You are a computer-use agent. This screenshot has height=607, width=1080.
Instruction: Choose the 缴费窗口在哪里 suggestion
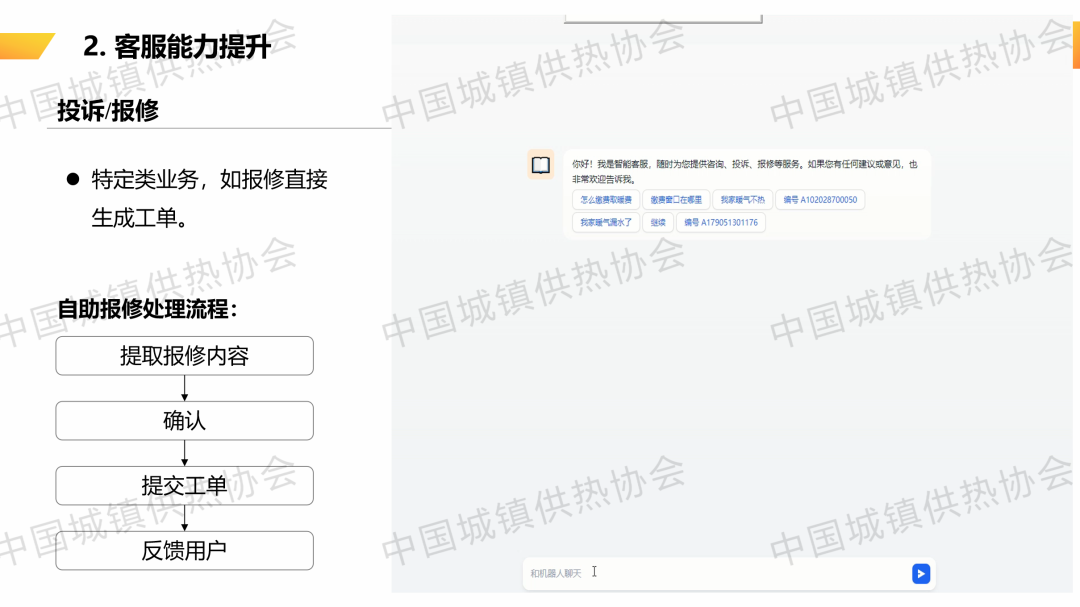[675, 200]
